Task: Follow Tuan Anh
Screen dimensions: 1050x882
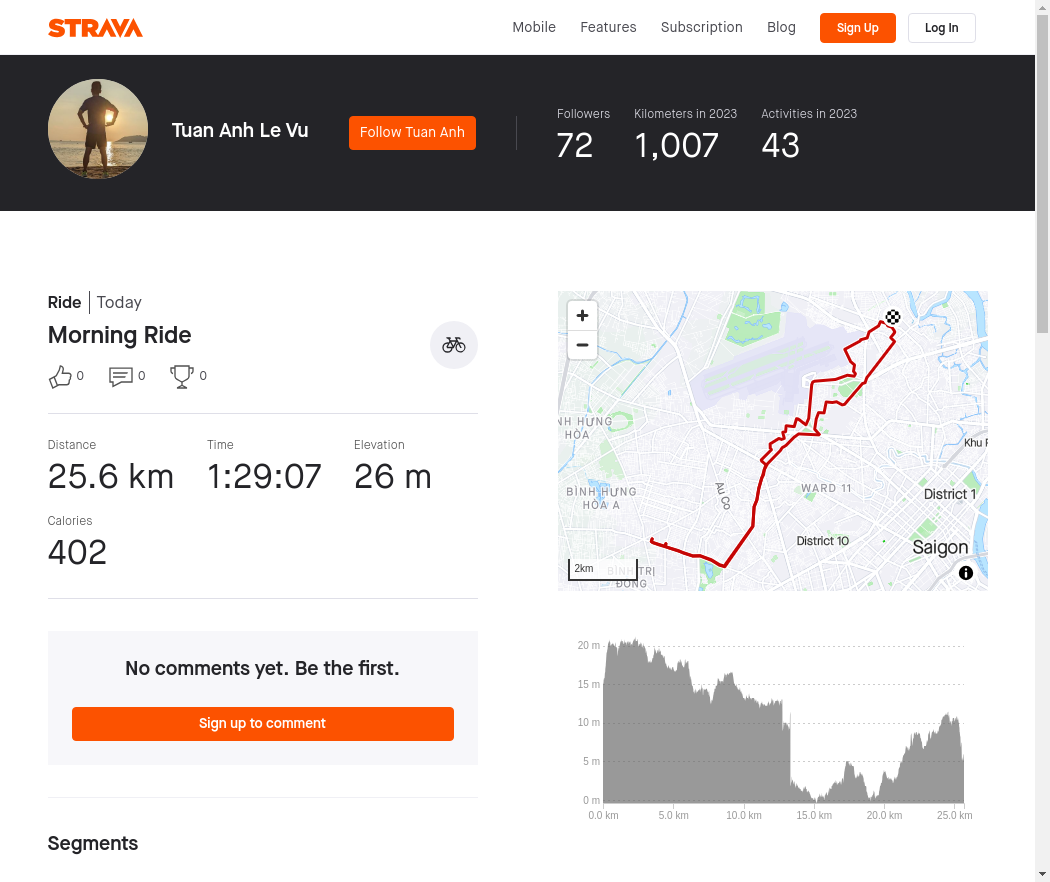Action: pos(412,133)
